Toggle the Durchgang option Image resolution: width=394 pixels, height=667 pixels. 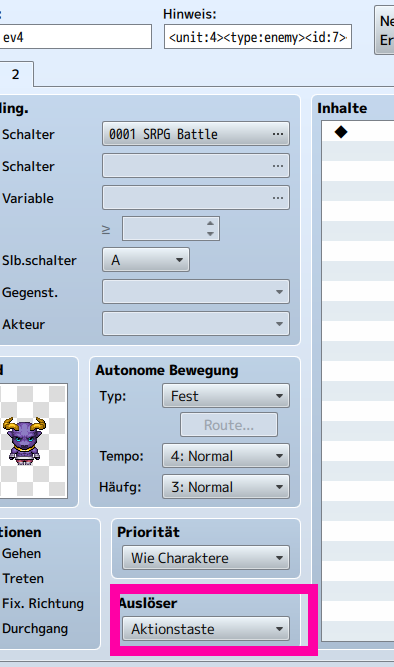click(34, 629)
